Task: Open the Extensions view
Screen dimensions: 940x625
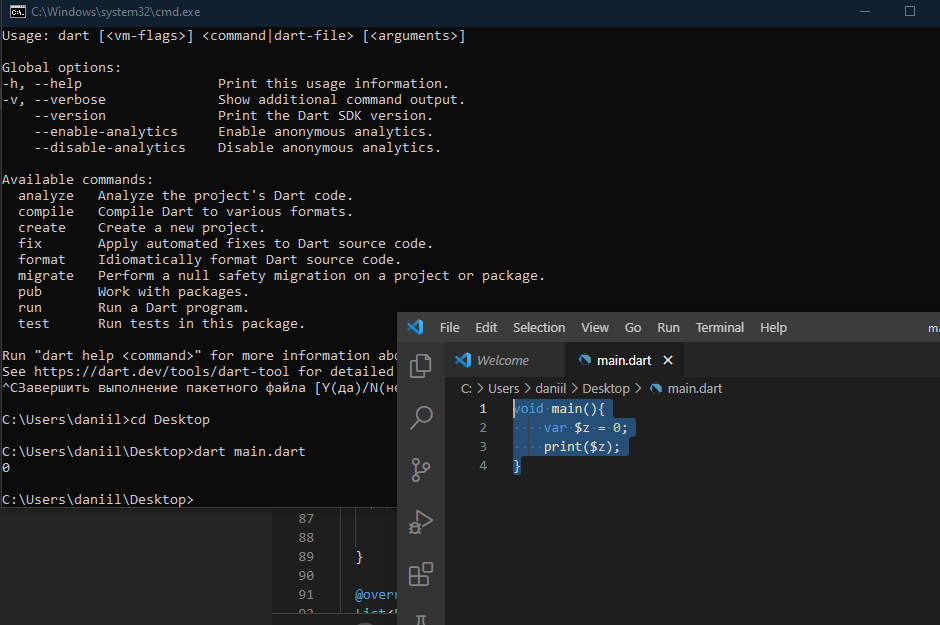Action: tap(420, 573)
